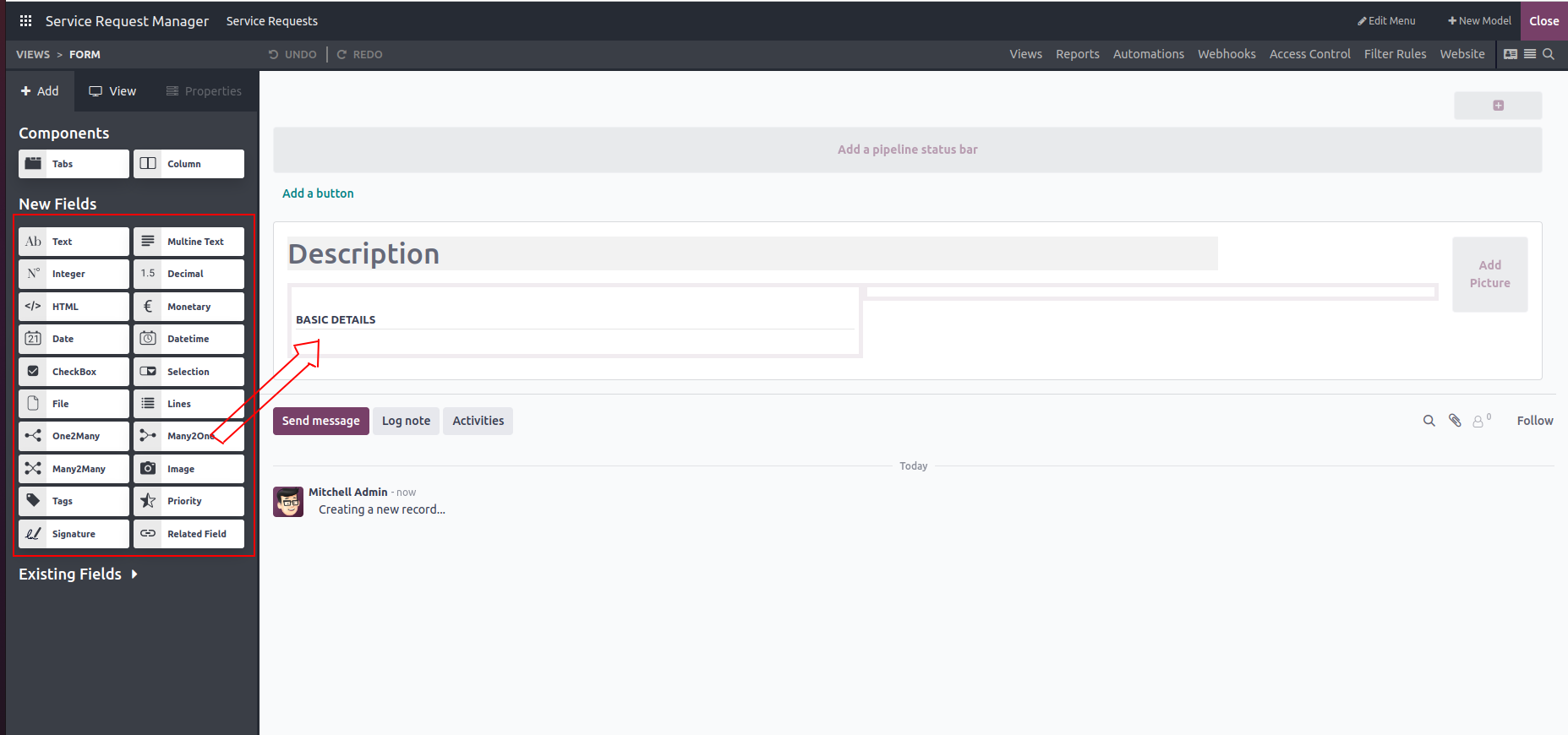
Task: Open the Access Control menu
Action: (x=1309, y=54)
